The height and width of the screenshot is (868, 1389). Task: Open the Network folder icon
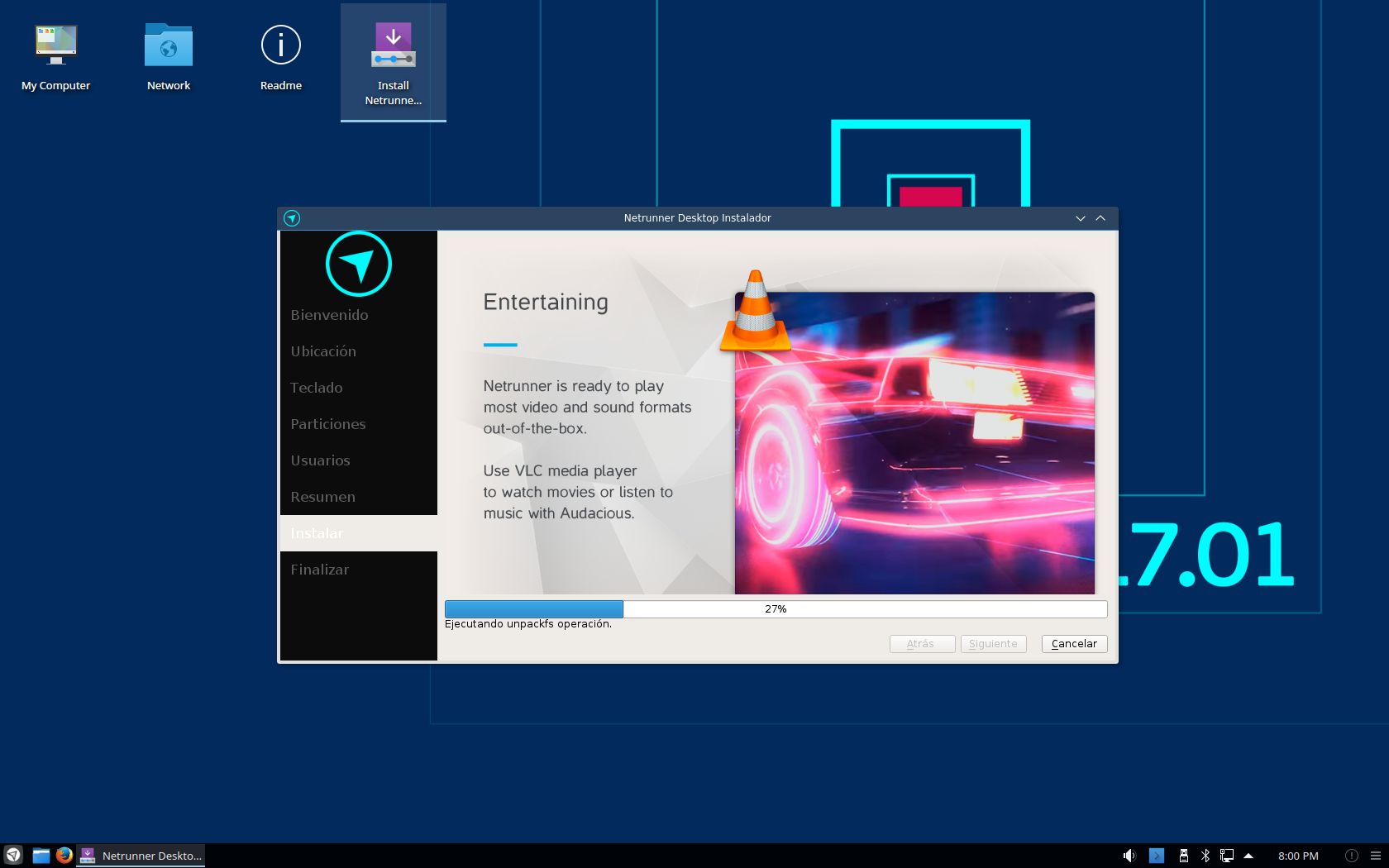(x=169, y=57)
